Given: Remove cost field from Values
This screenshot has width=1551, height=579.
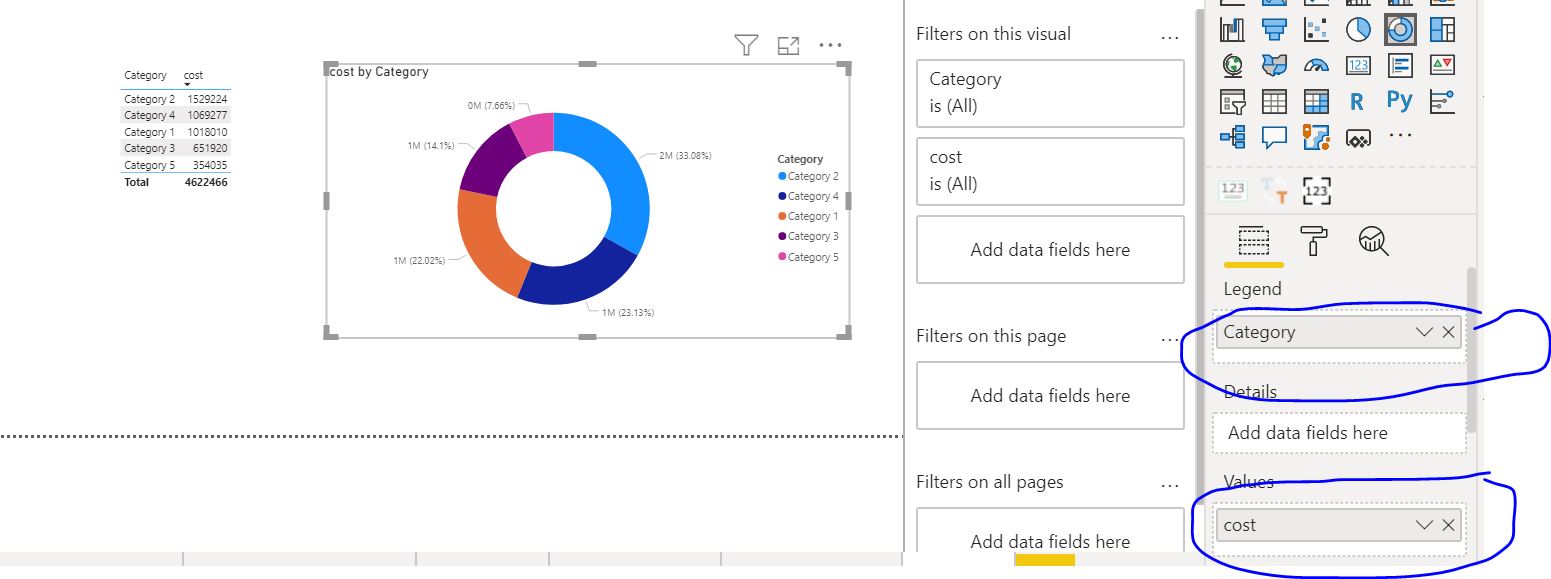Looking at the screenshot, I should click(1448, 525).
